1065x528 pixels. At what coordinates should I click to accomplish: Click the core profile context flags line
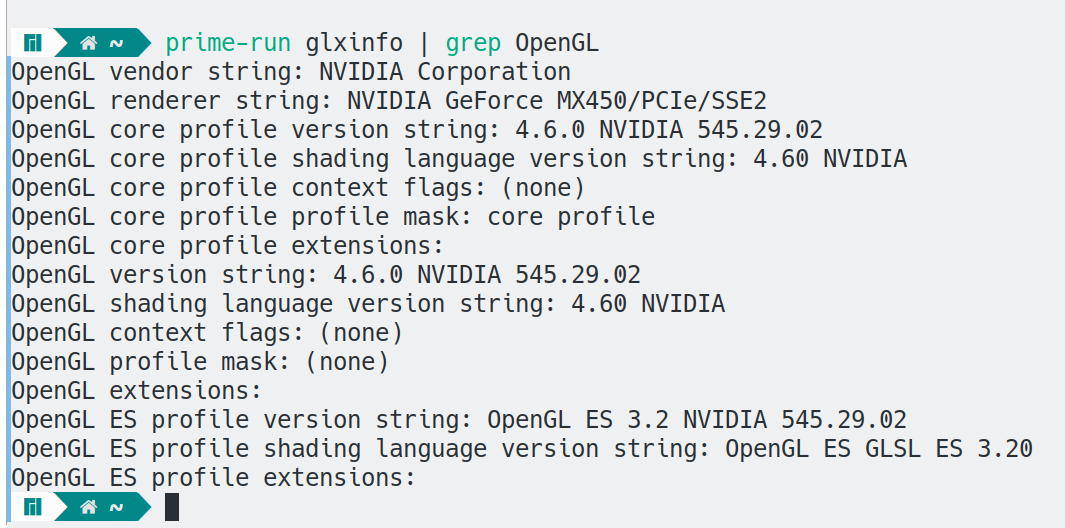[x=297, y=188]
